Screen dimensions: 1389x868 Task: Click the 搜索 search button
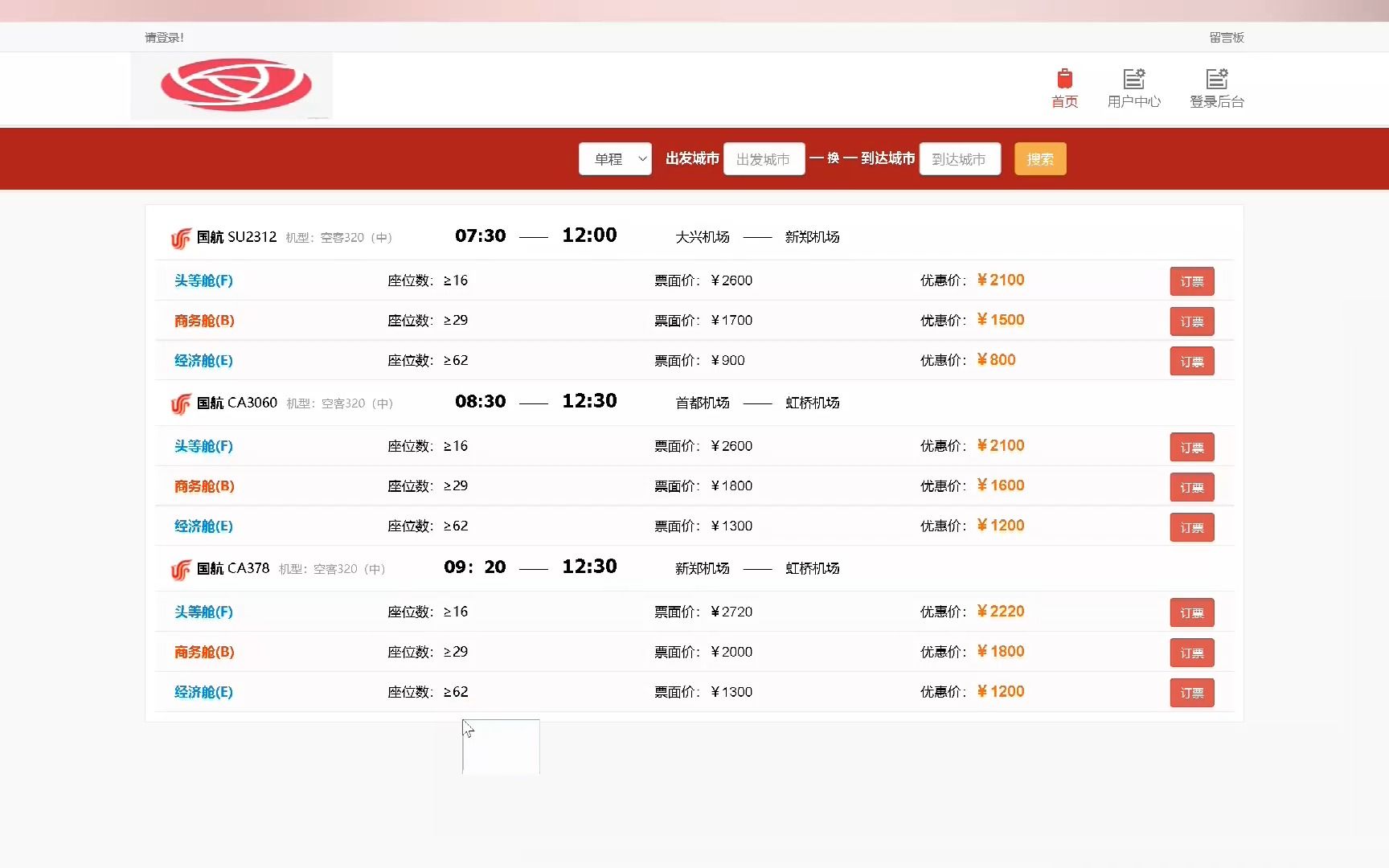click(1040, 159)
